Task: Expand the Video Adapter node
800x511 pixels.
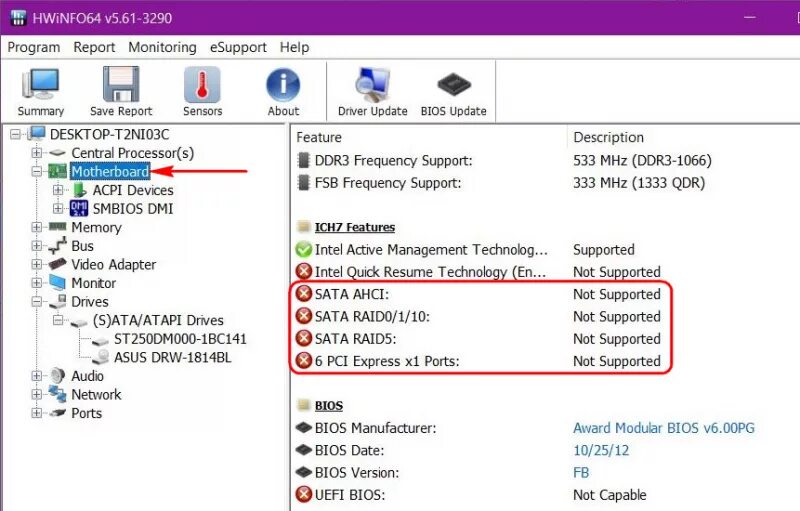Action: coord(37,265)
